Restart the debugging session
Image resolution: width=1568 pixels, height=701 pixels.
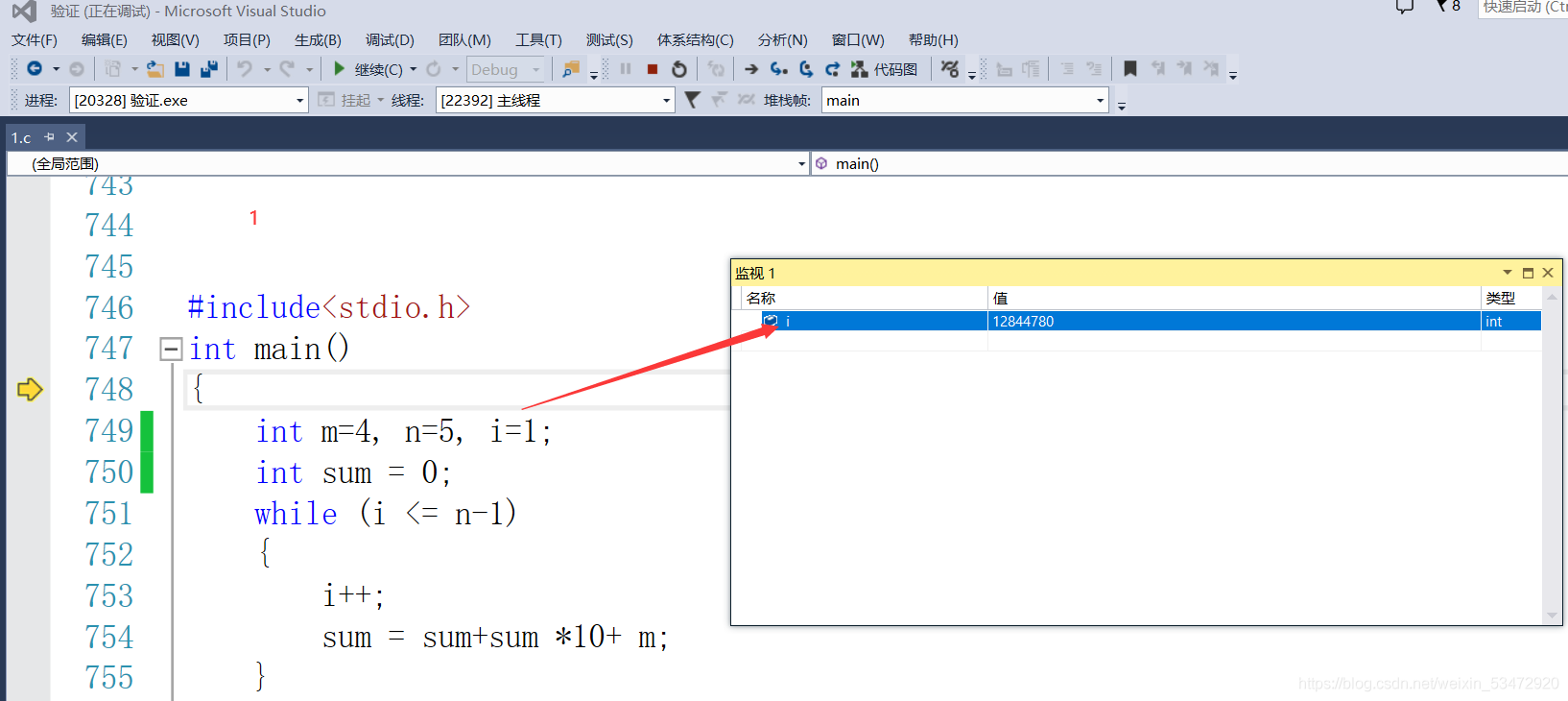click(x=679, y=69)
